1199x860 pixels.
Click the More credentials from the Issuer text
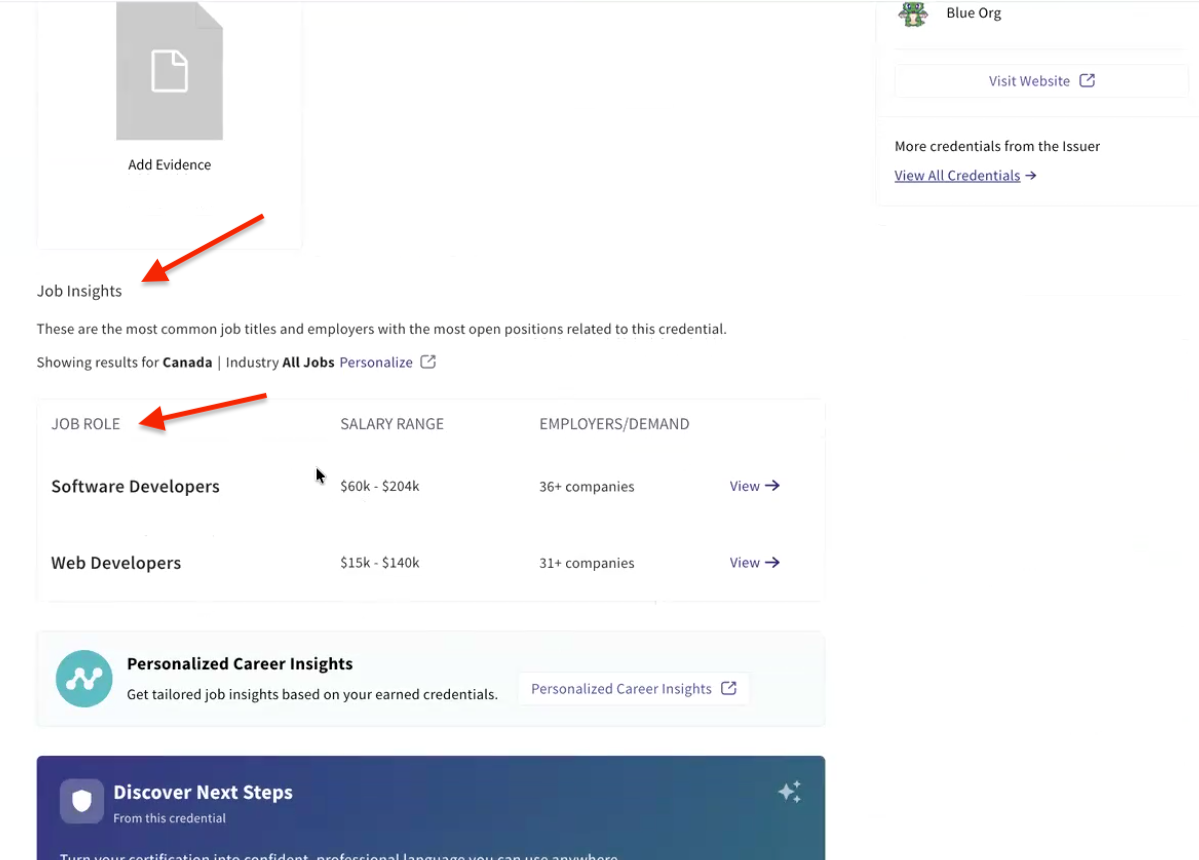(x=997, y=146)
